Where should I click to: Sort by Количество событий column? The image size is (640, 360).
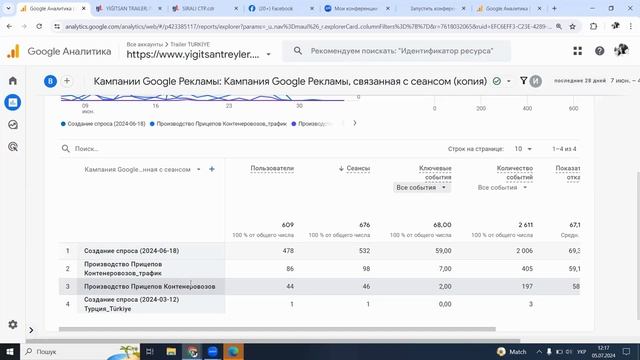(x=515, y=173)
